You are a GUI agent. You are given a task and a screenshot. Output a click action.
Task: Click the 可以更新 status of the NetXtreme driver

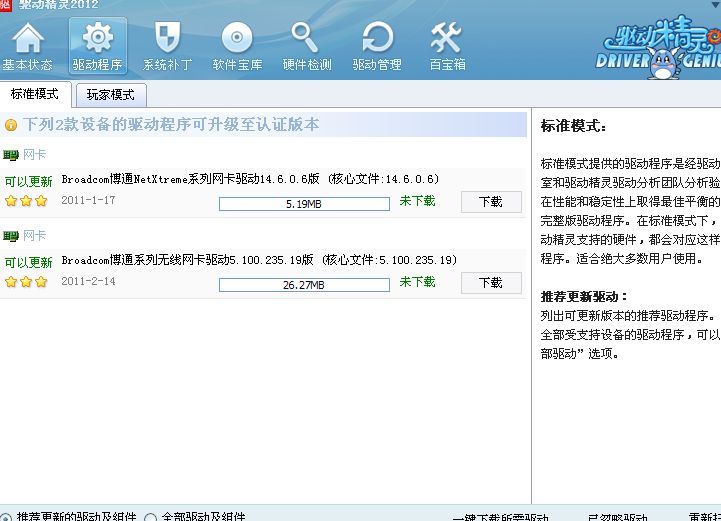pyautogui.click(x=29, y=182)
